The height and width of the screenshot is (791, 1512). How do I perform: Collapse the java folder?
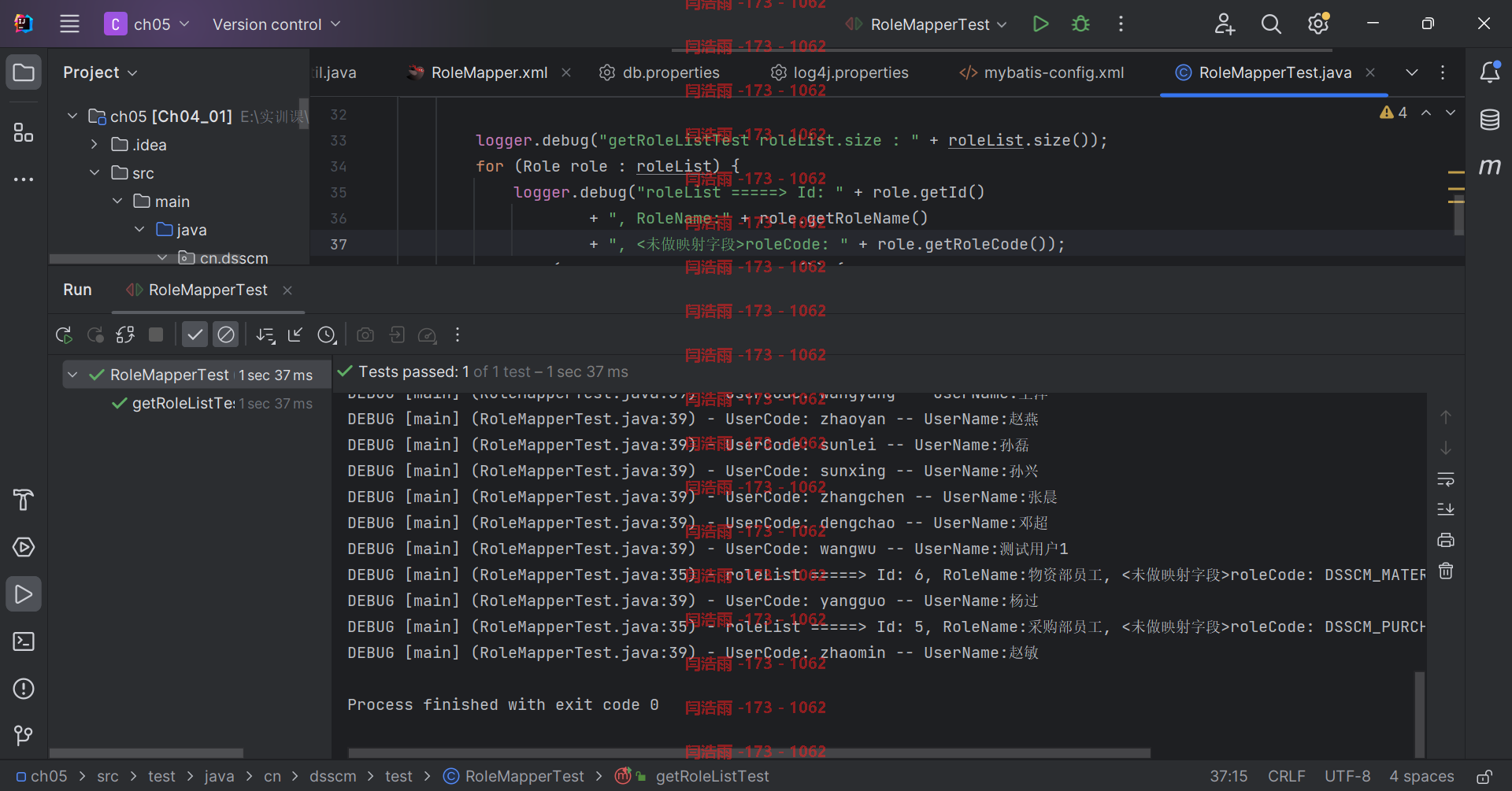[139, 230]
